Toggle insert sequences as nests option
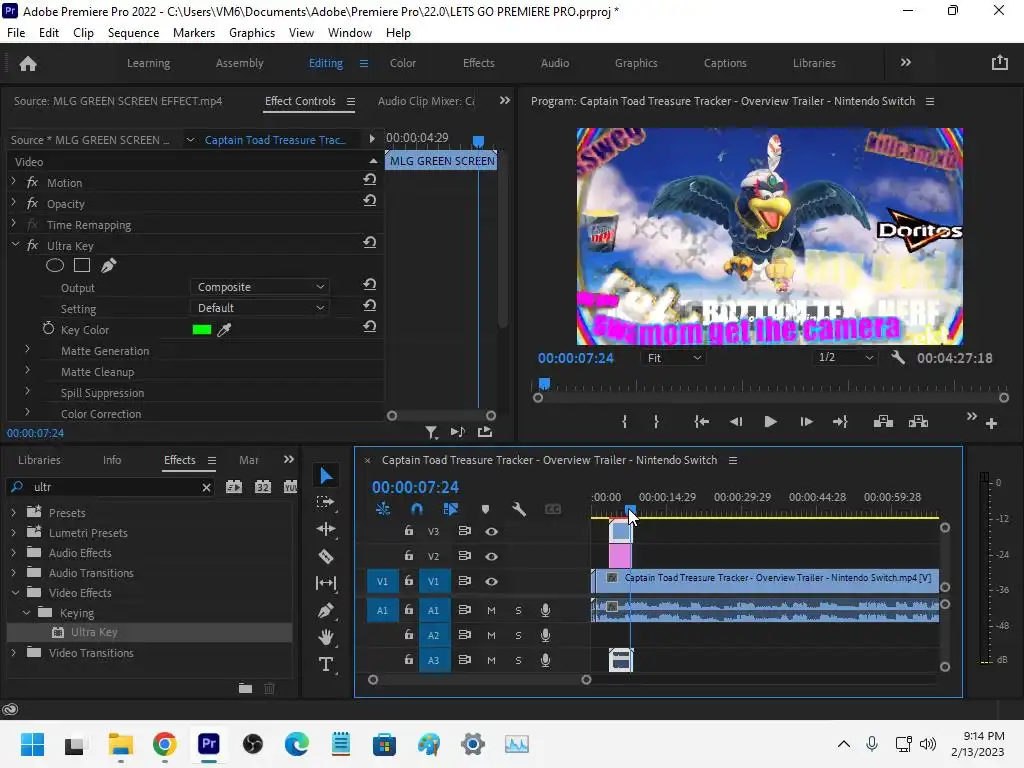 pos(383,509)
